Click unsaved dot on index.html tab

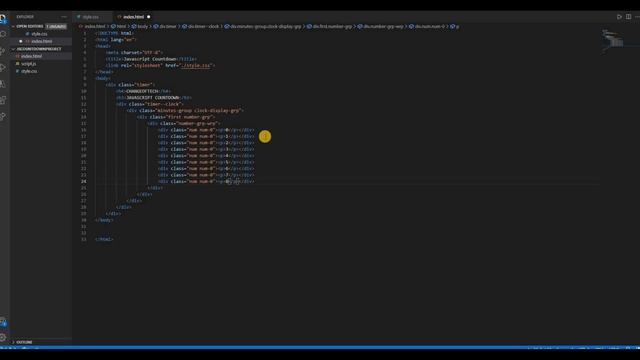pyautogui.click(x=149, y=17)
